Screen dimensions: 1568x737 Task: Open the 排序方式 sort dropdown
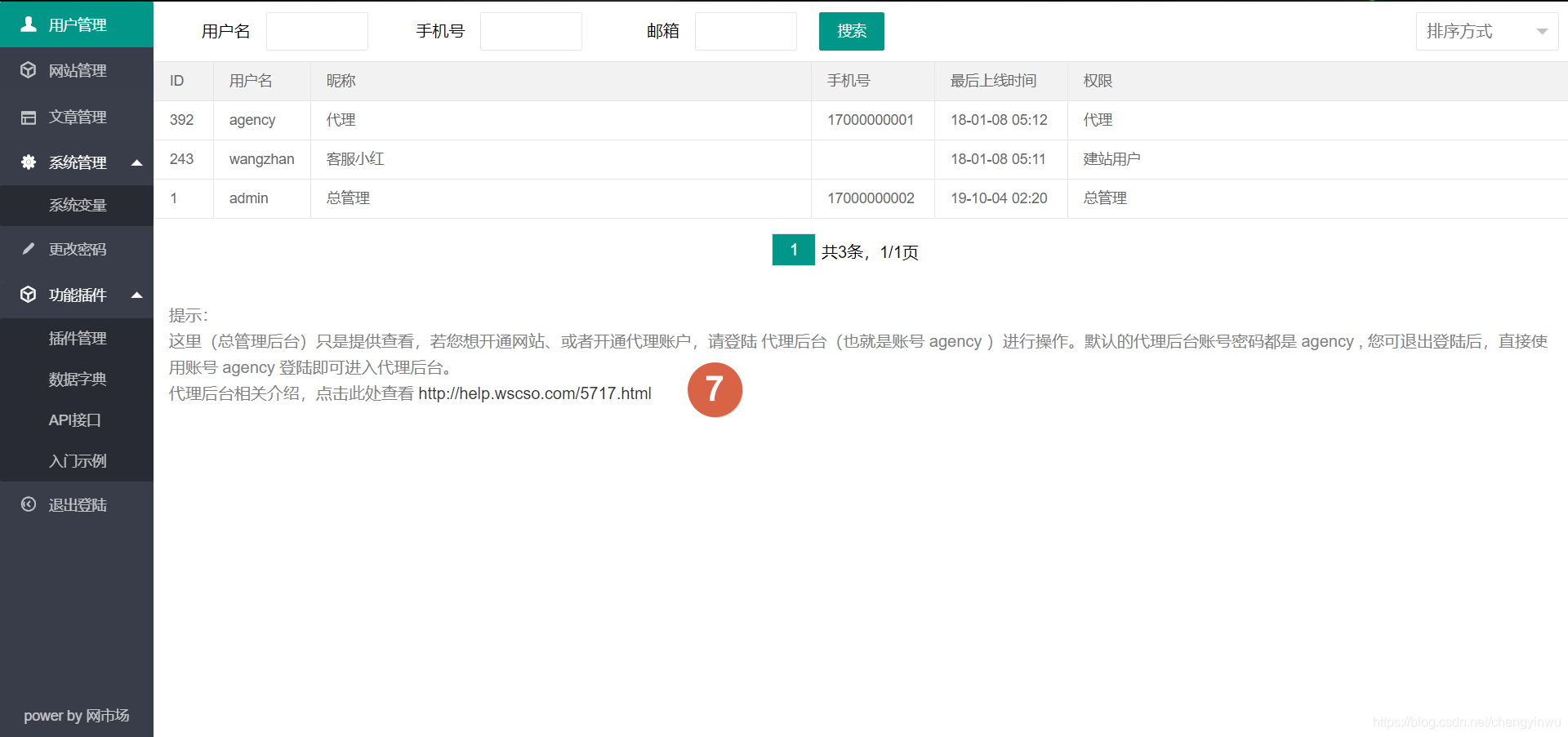[x=1487, y=32]
